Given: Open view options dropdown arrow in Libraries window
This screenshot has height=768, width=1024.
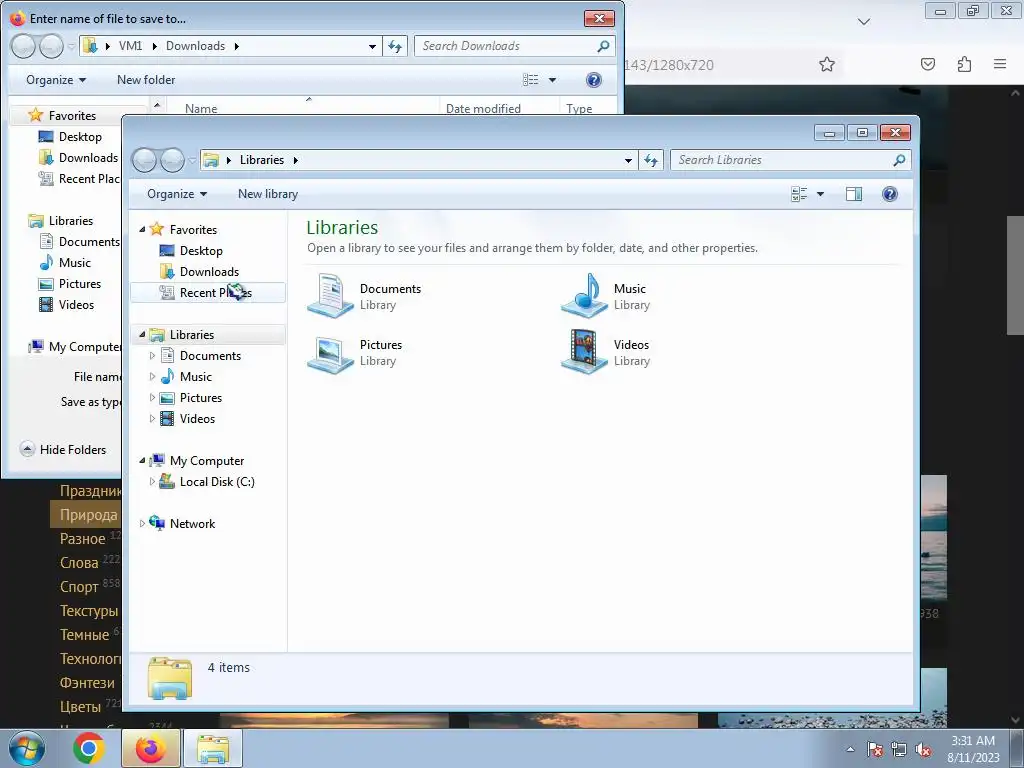Looking at the screenshot, I should [820, 194].
